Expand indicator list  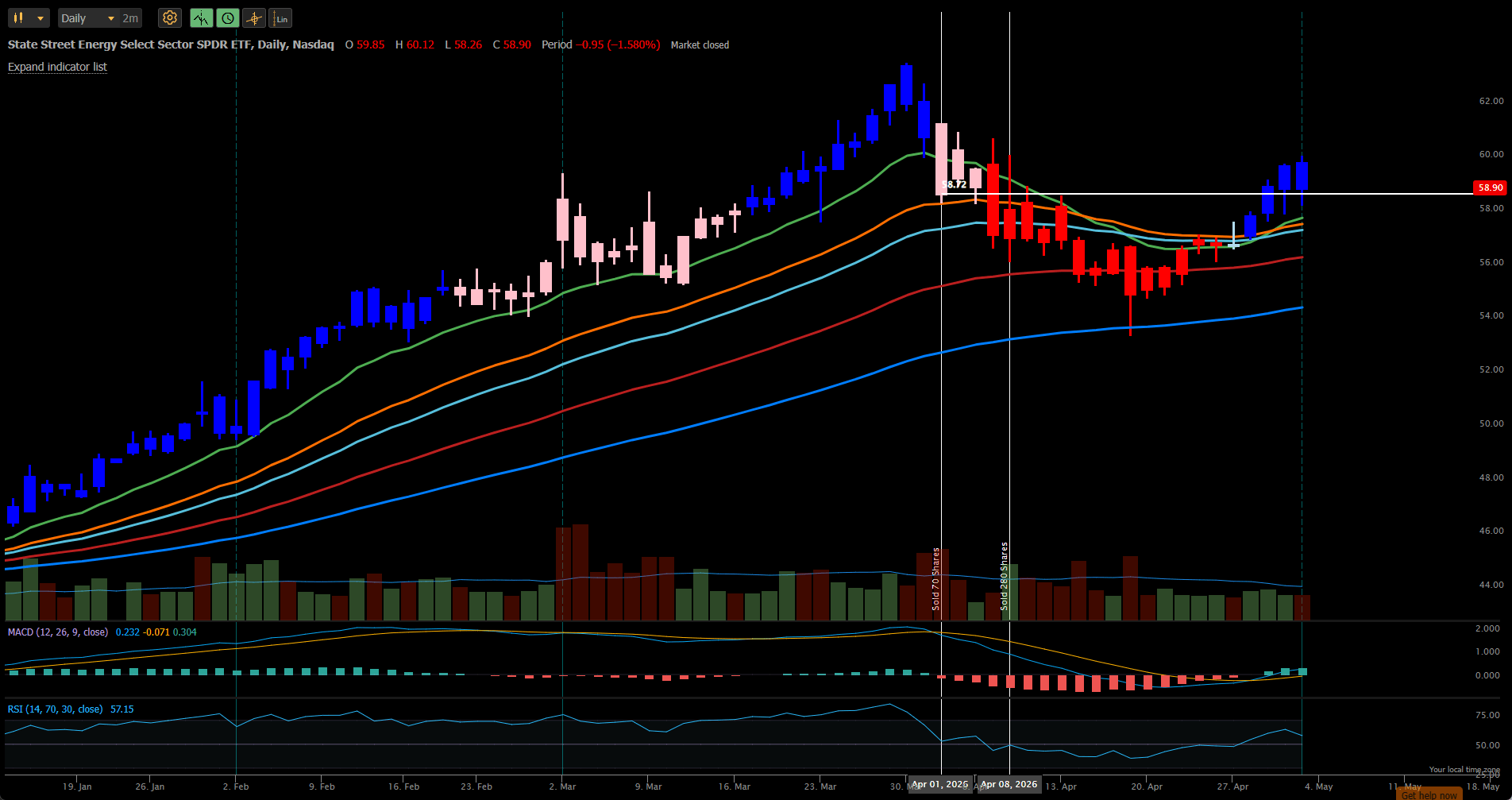[x=57, y=67]
